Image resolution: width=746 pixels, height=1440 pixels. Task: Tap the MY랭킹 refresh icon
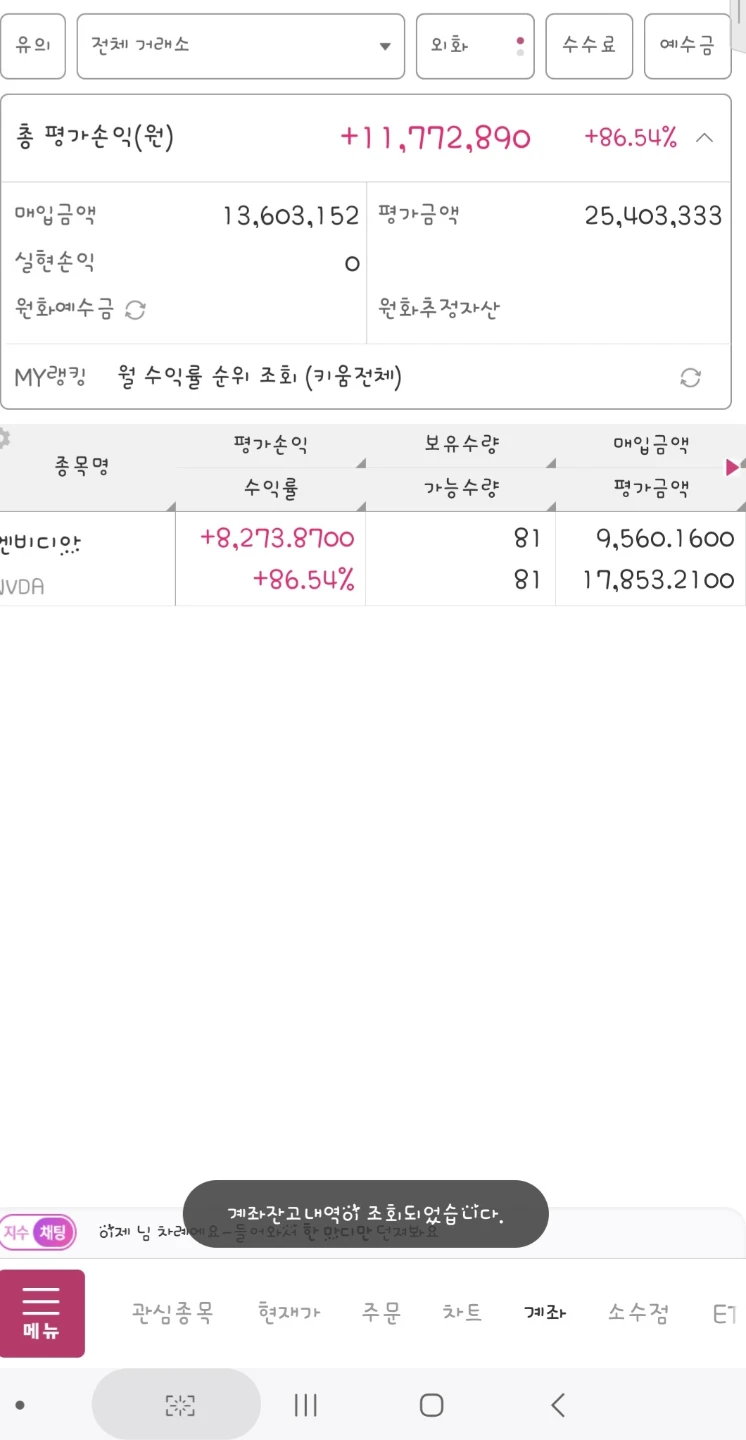(690, 377)
